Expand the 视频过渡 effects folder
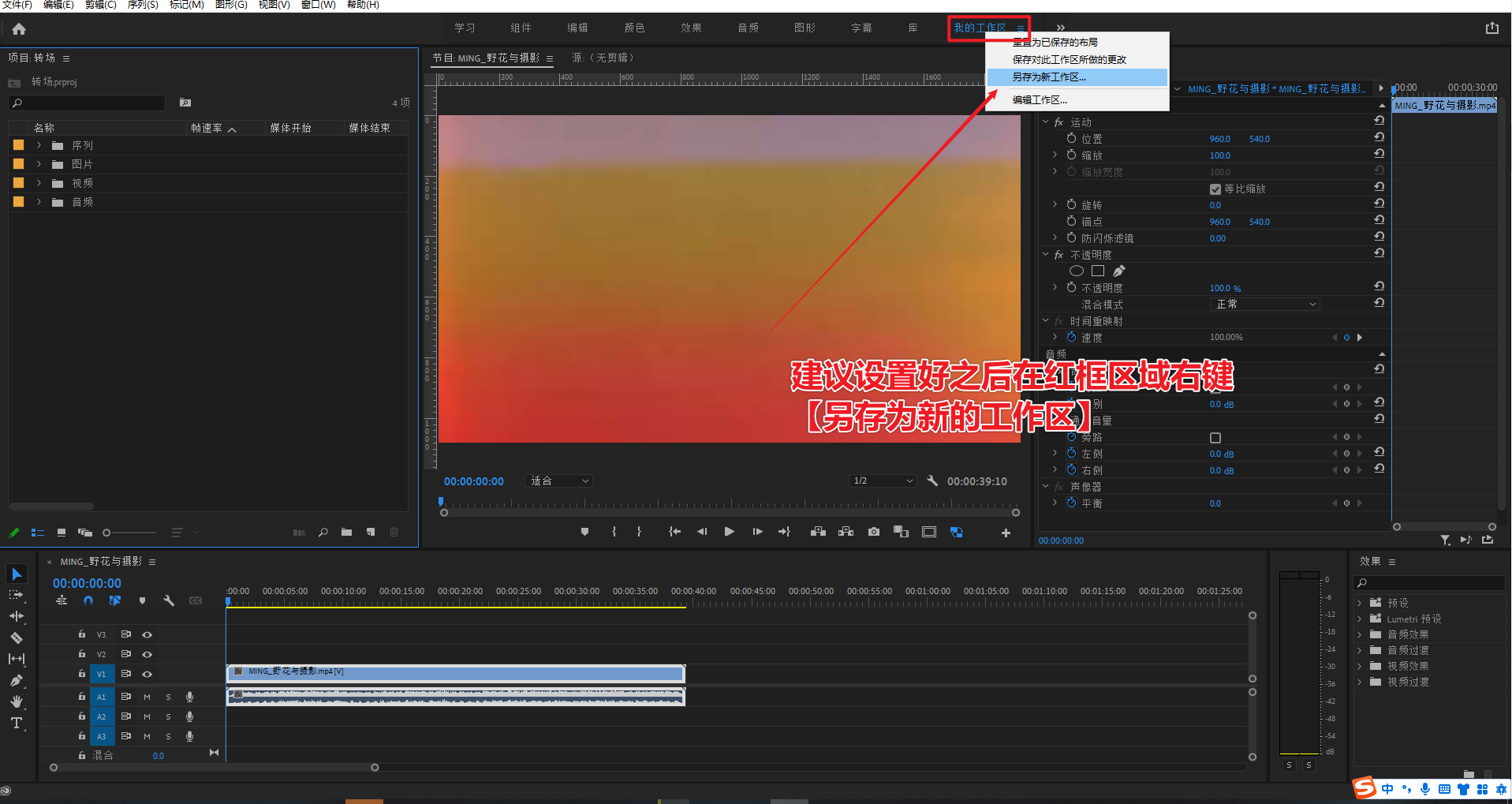Screen dimensions: 1512x804 coord(1360,682)
